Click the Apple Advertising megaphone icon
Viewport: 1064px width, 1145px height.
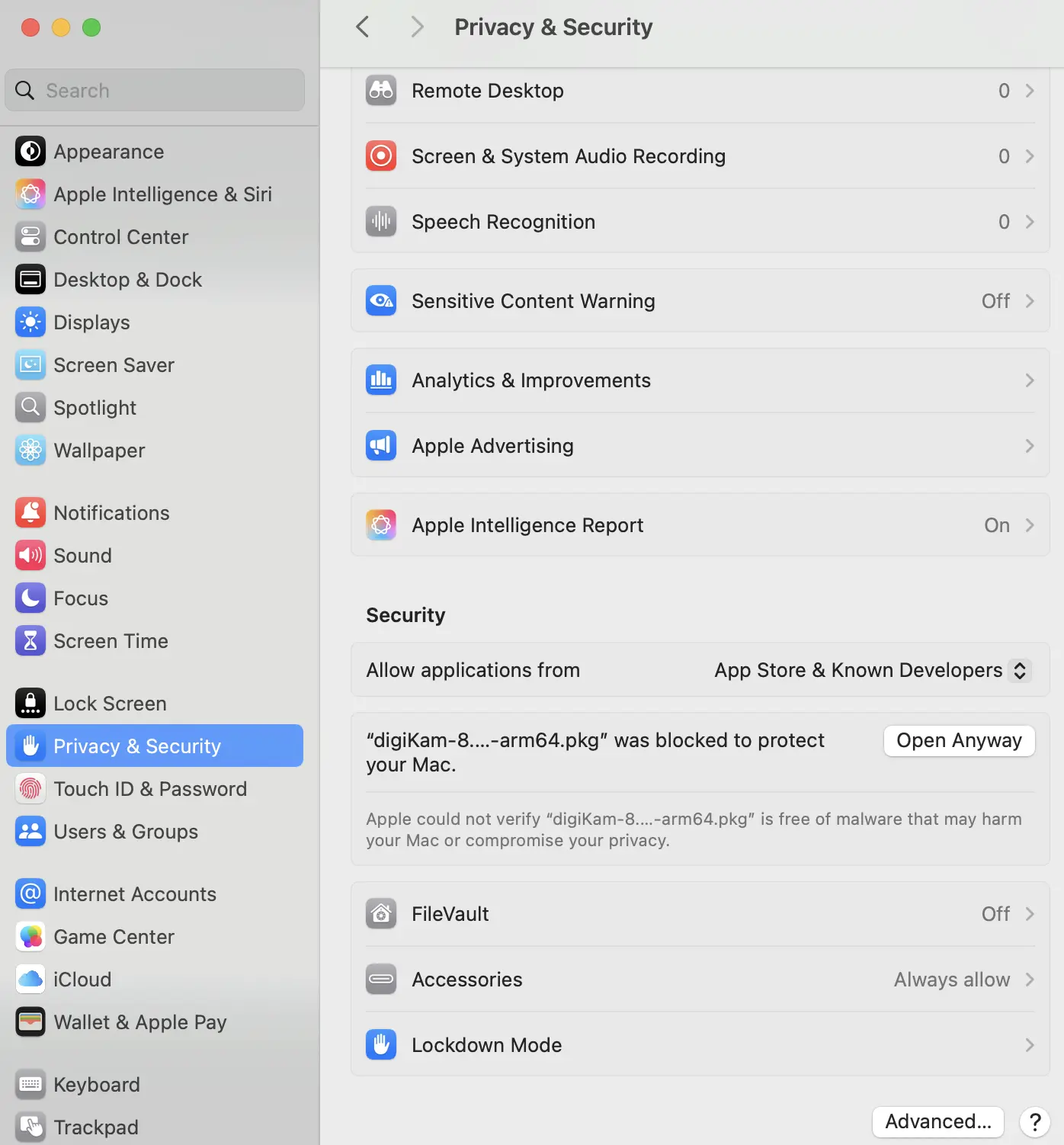coord(381,446)
